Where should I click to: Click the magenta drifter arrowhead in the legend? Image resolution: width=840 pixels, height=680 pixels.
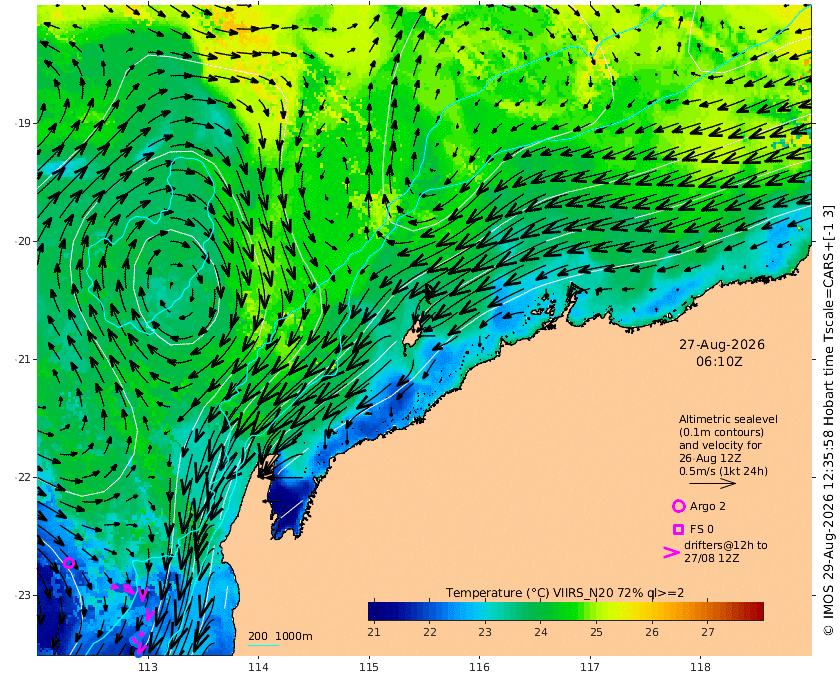pos(671,552)
